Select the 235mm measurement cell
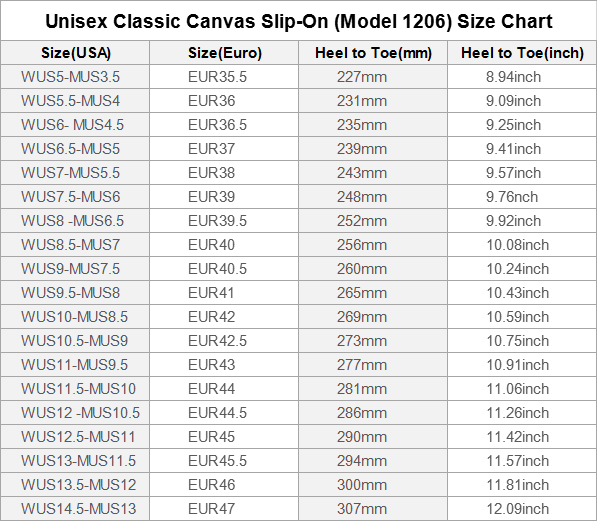The height and width of the screenshot is (521, 597). click(x=373, y=125)
